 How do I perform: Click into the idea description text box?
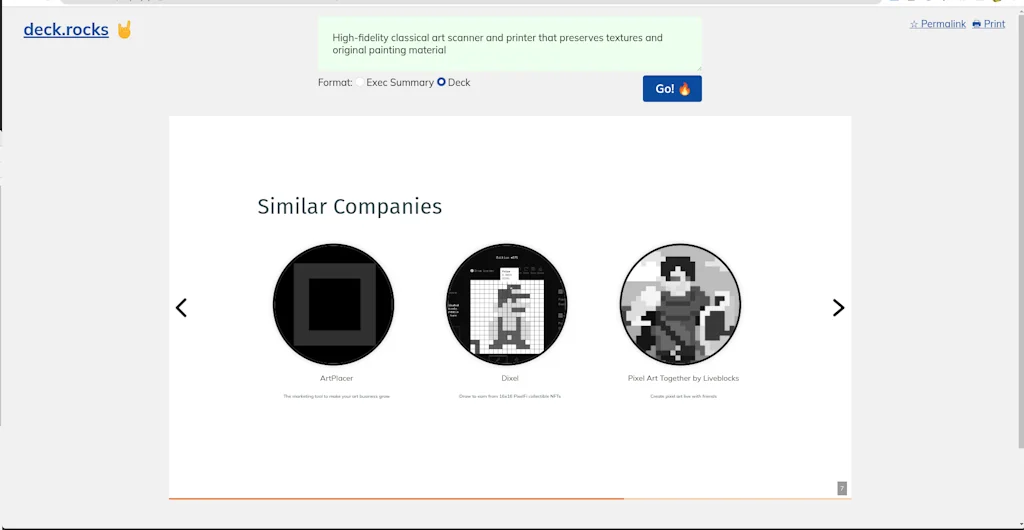(x=510, y=44)
